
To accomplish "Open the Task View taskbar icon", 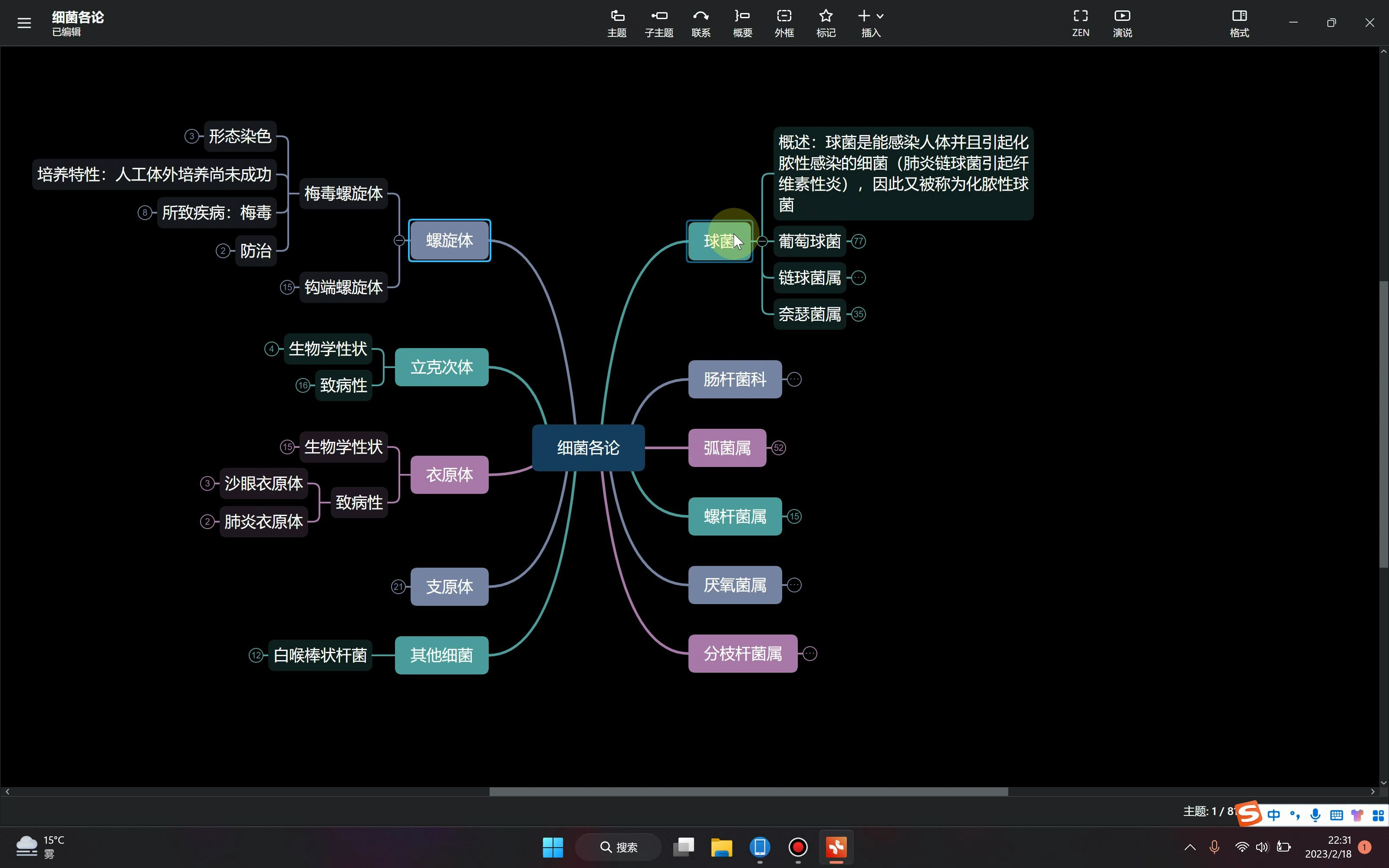I will point(684,847).
